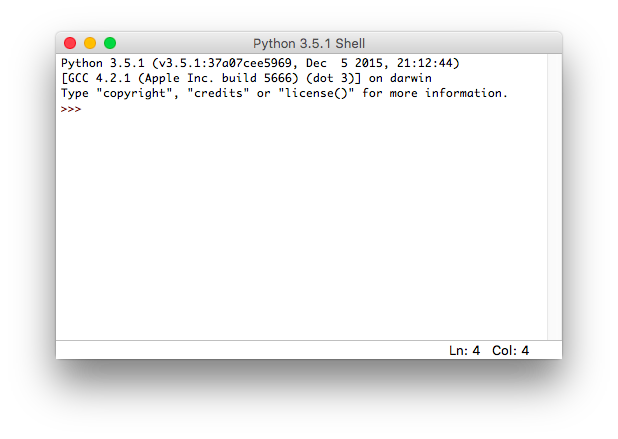Click the word darwin in the banner
This screenshot has width=618, height=439.
(411, 78)
